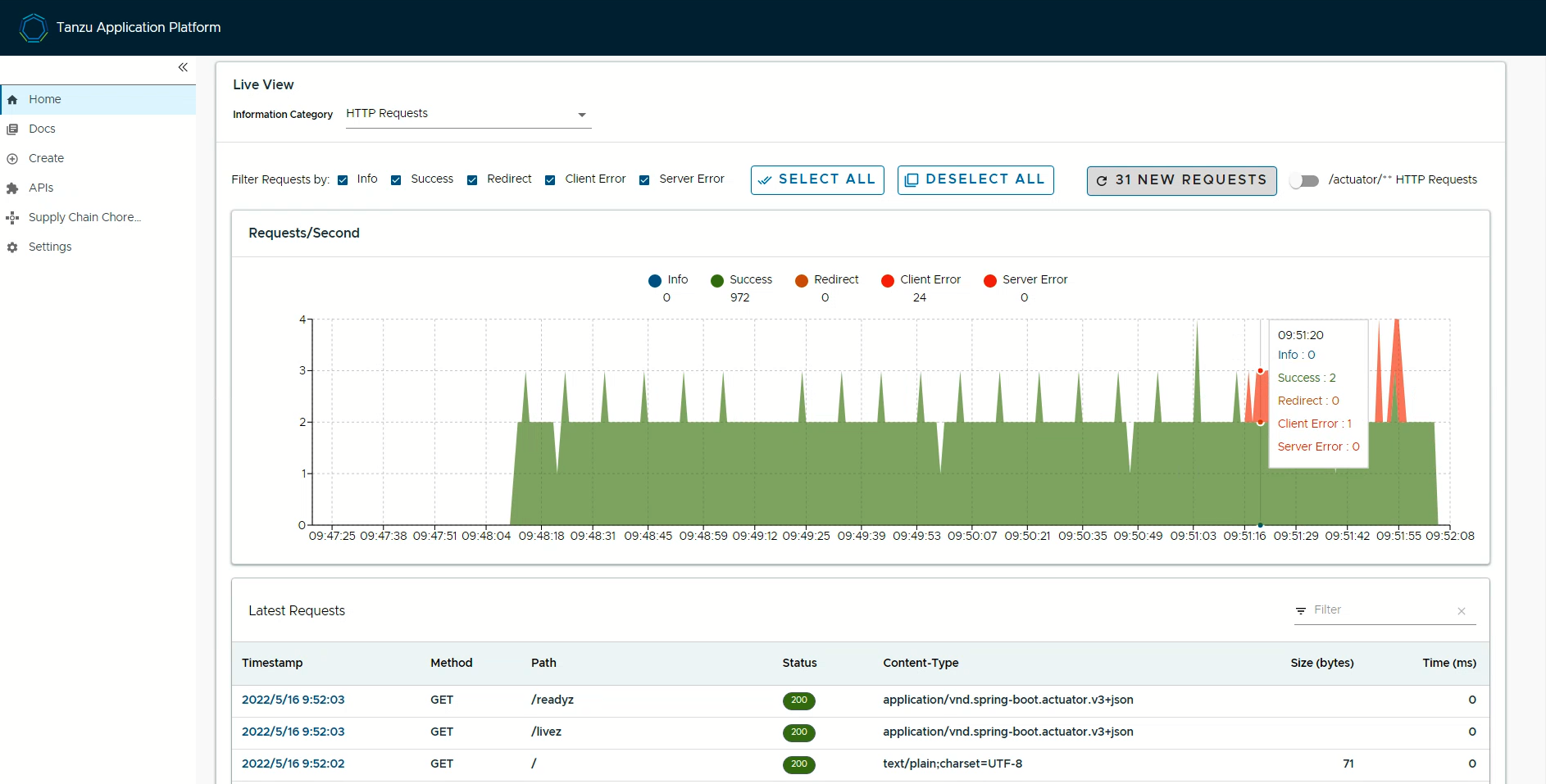The width and height of the screenshot is (1546, 784).
Task: Toggle the Server Error legend dot
Action: tap(990, 281)
